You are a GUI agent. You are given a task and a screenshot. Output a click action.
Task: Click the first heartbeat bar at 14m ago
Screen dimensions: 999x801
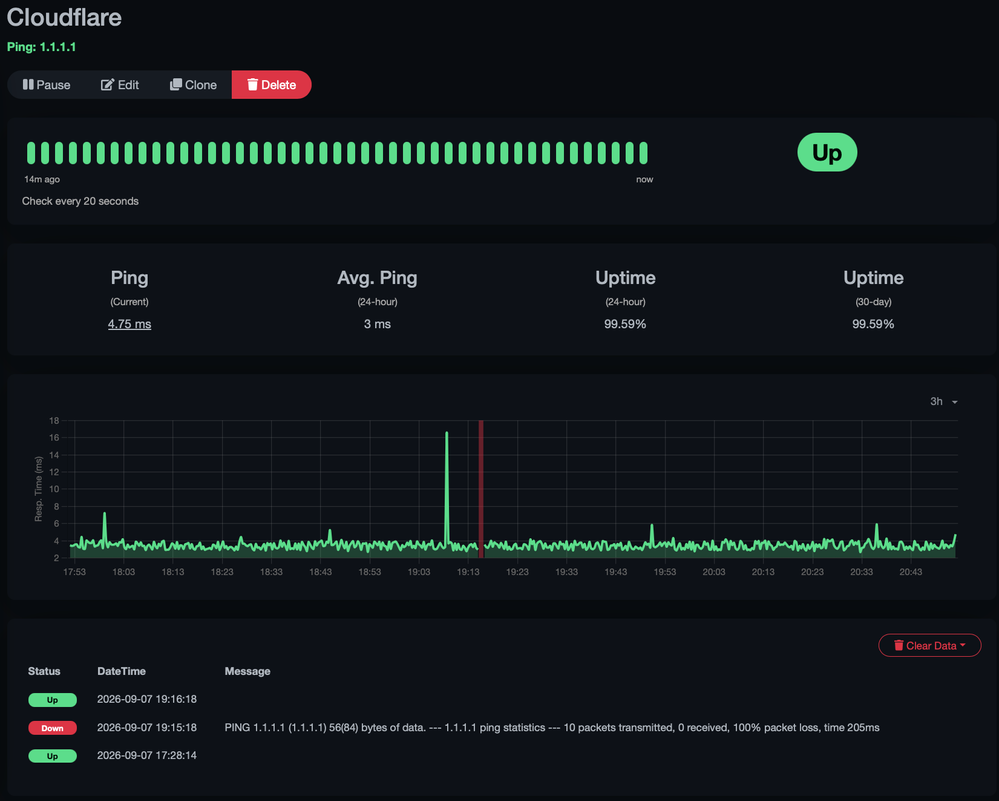(31, 153)
